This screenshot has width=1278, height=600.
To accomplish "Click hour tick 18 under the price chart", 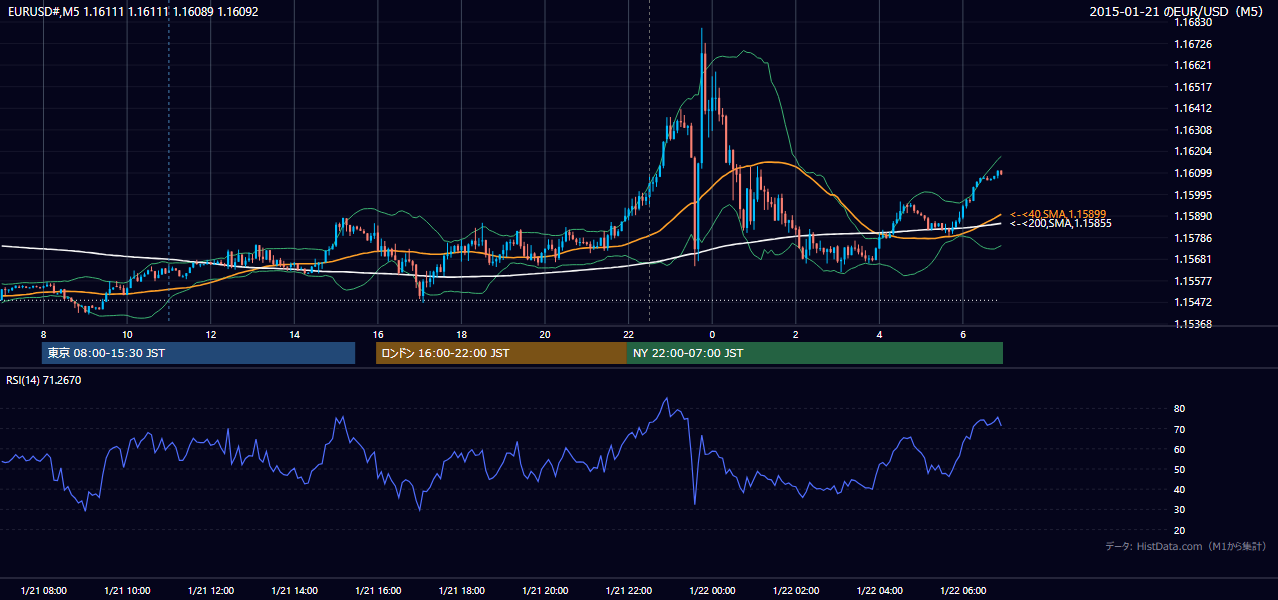I will point(461,334).
